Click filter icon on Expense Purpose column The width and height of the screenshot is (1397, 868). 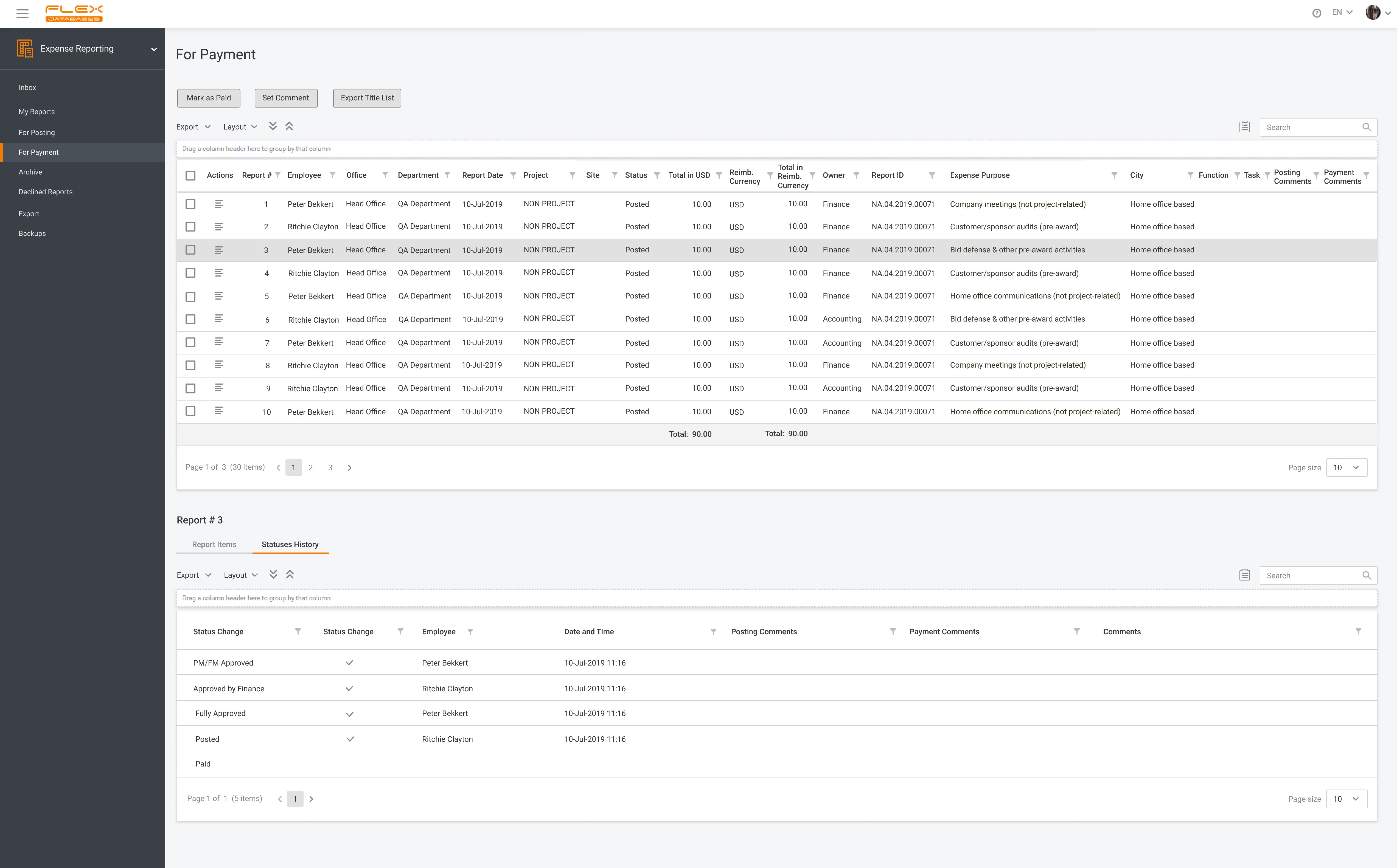pos(1114,175)
